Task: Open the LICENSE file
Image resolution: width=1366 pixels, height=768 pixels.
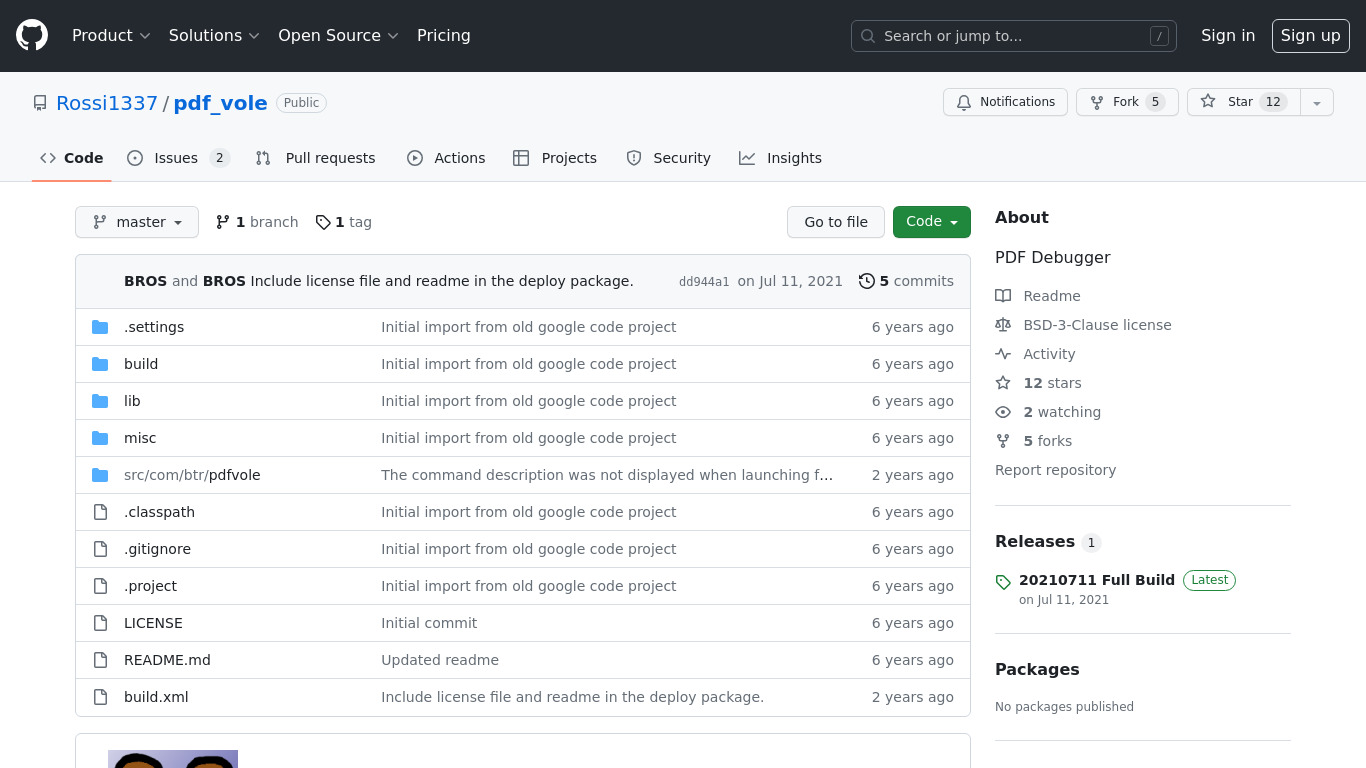Action: pyautogui.click(x=153, y=623)
